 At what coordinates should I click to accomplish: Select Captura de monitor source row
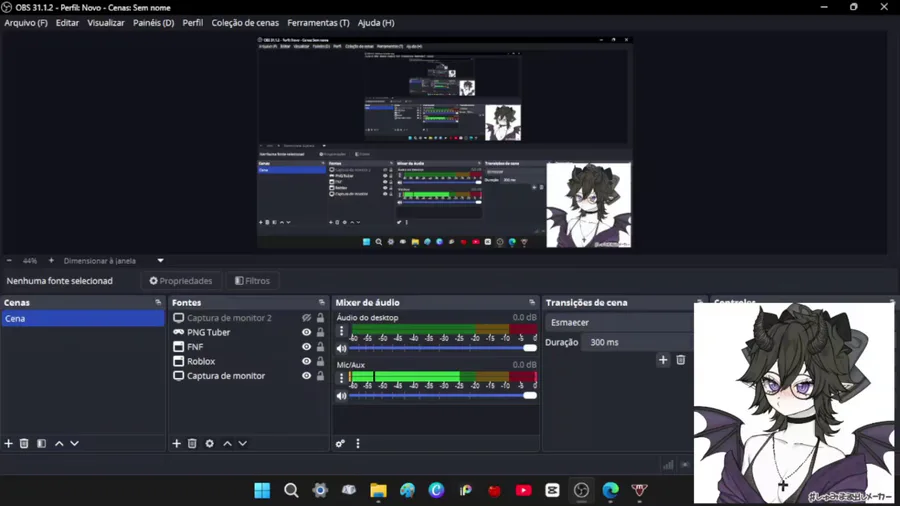point(249,376)
